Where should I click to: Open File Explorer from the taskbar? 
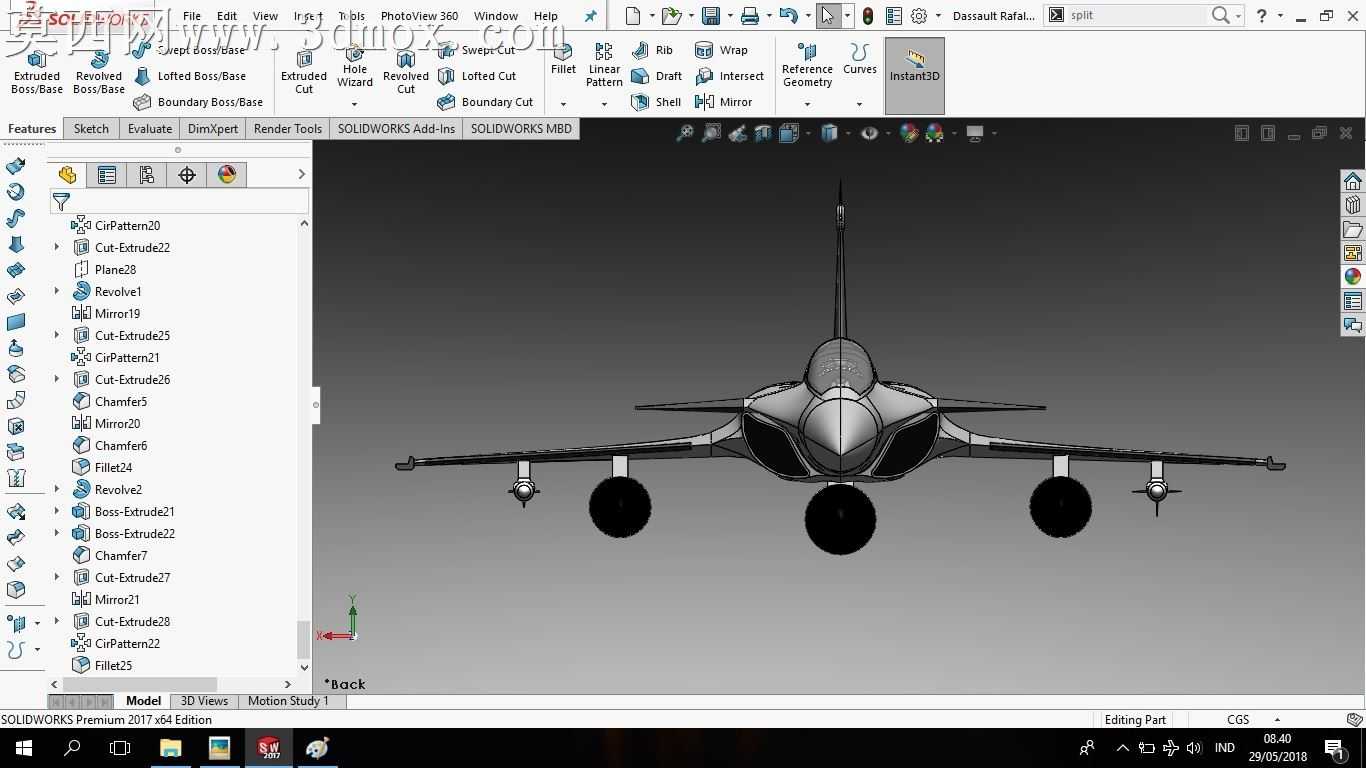(170, 747)
